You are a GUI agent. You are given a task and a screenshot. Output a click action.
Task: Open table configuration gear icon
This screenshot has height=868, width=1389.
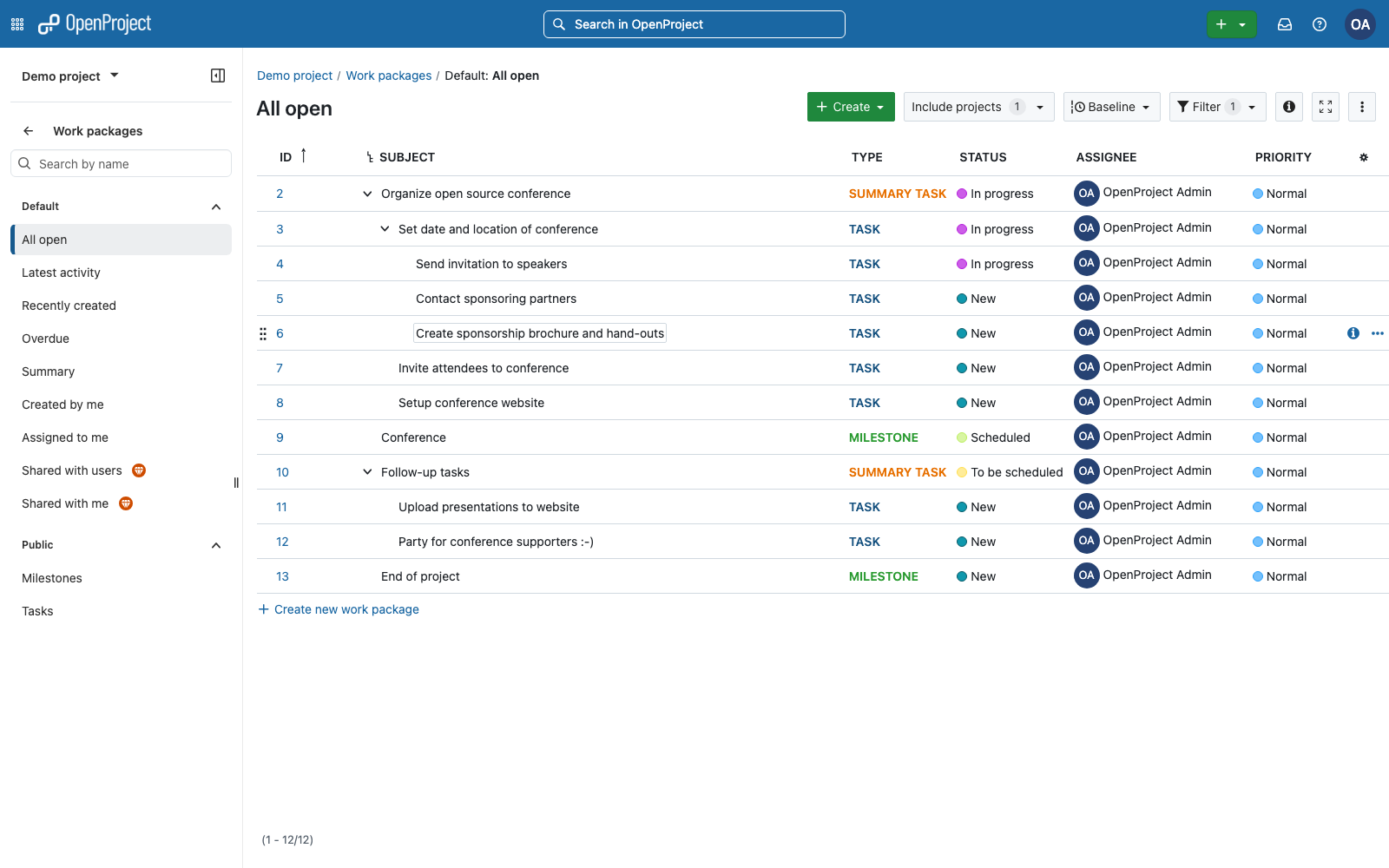pyautogui.click(x=1364, y=157)
